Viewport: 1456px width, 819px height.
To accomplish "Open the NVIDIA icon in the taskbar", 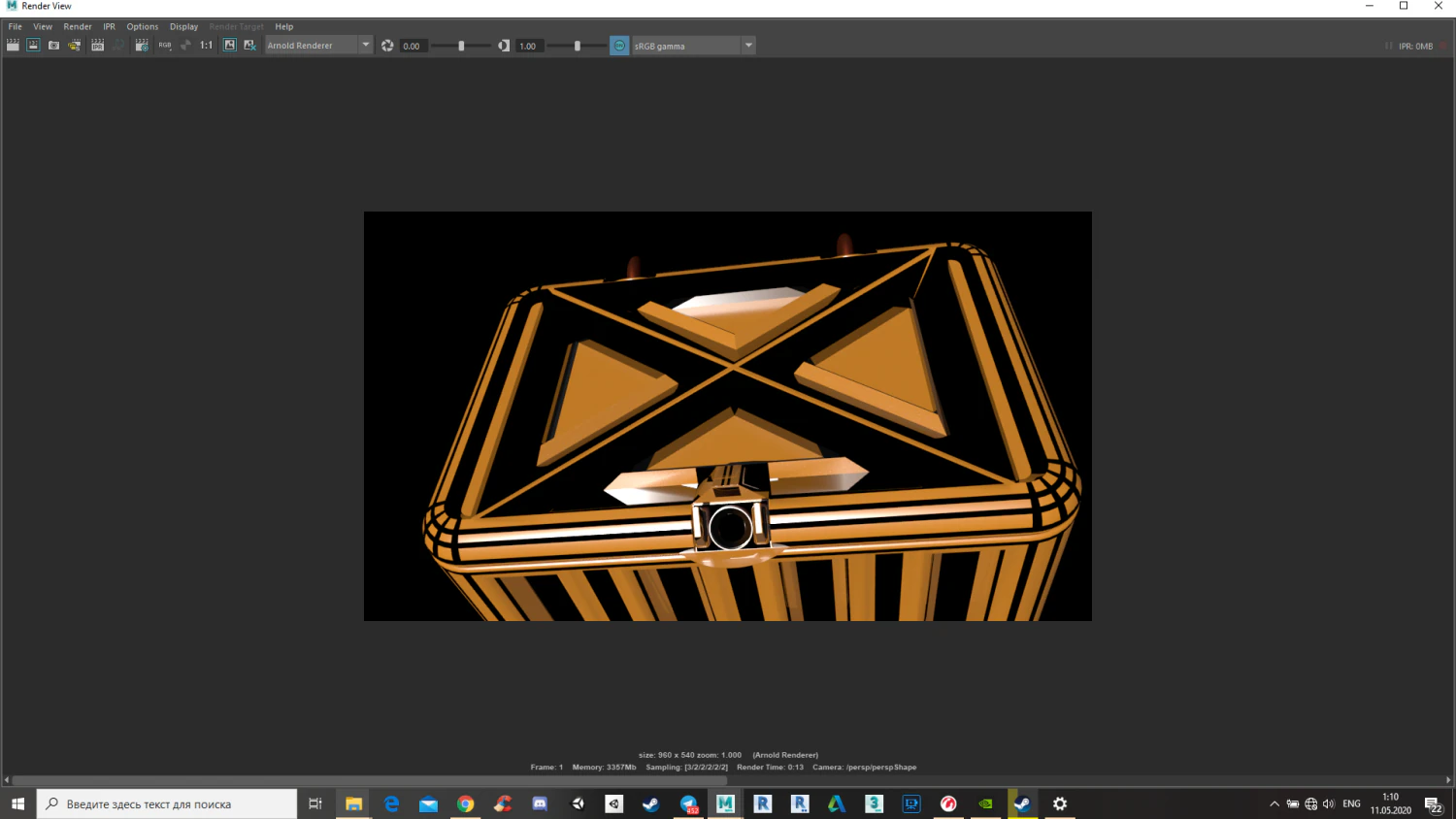I will coord(985,803).
